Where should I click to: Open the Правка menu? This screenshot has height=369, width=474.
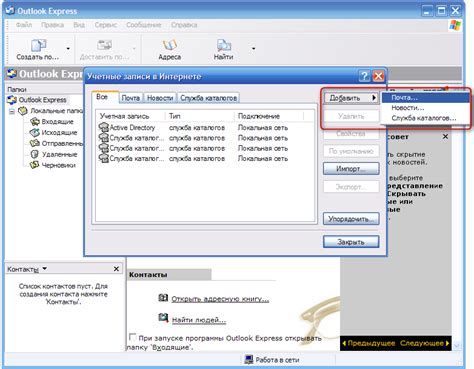pos(52,25)
